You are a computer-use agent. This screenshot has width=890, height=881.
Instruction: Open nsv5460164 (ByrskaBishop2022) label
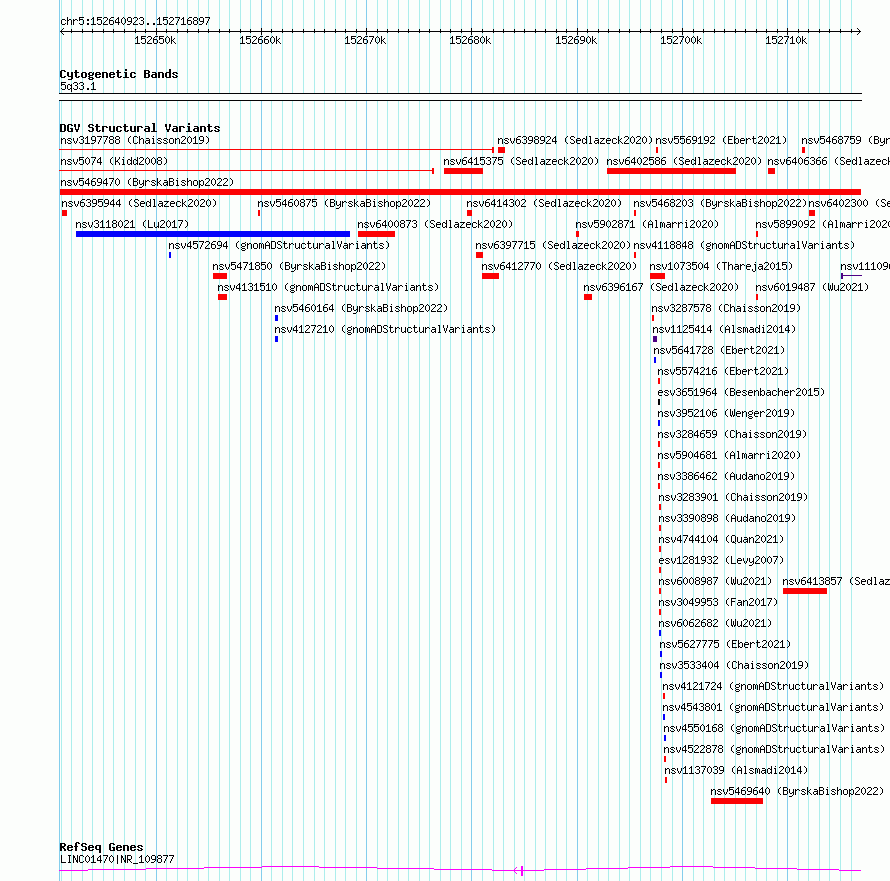point(361,308)
